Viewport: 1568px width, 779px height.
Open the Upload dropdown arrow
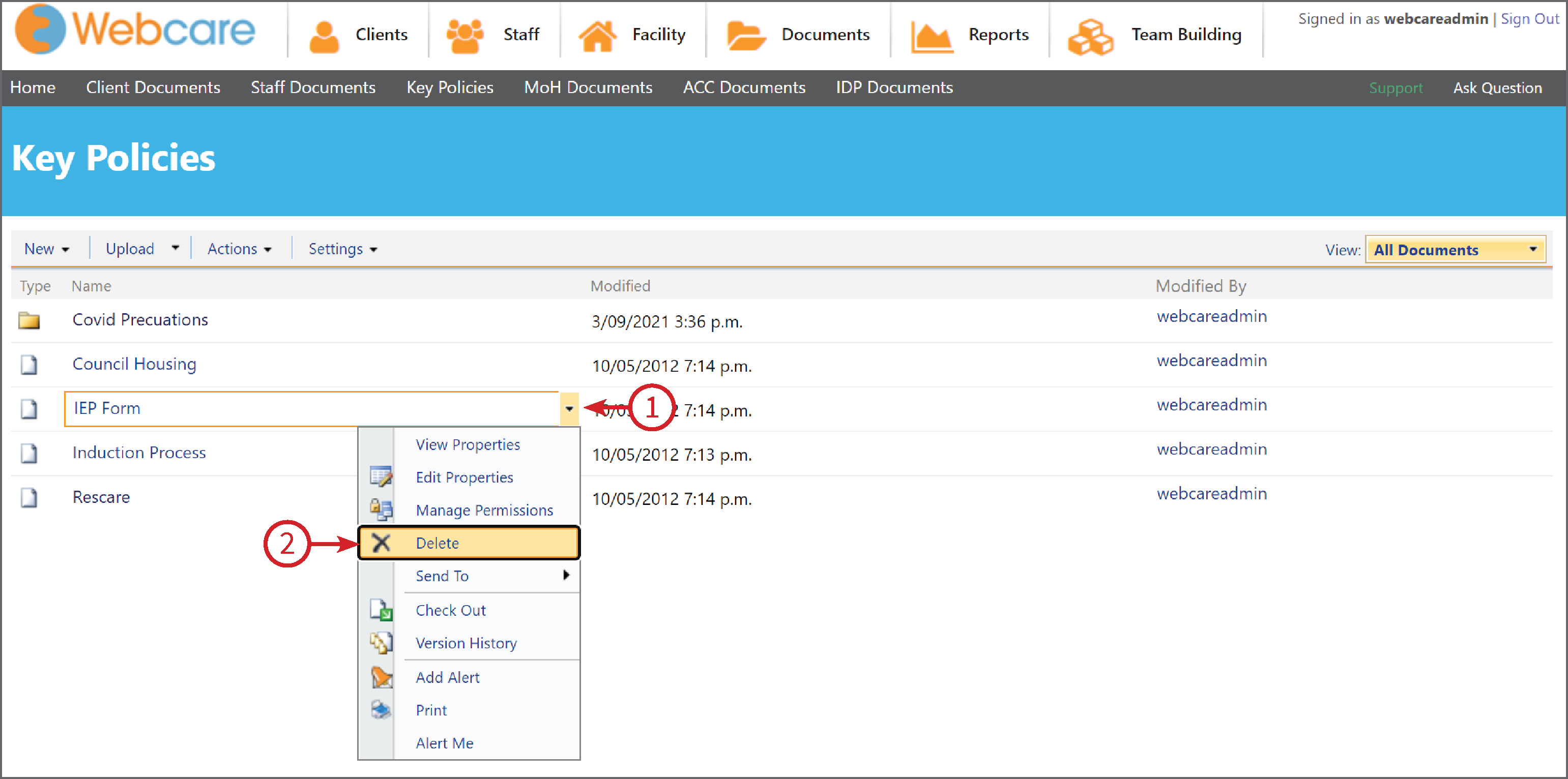point(176,247)
